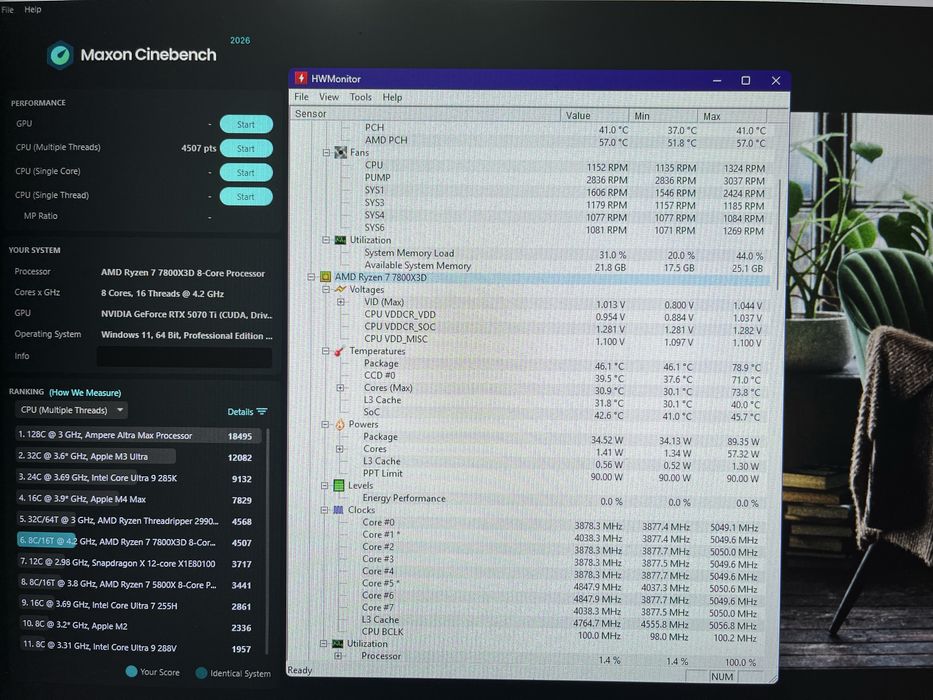Select the AMD Ryzen Threadripper ranking row

(x=138, y=521)
